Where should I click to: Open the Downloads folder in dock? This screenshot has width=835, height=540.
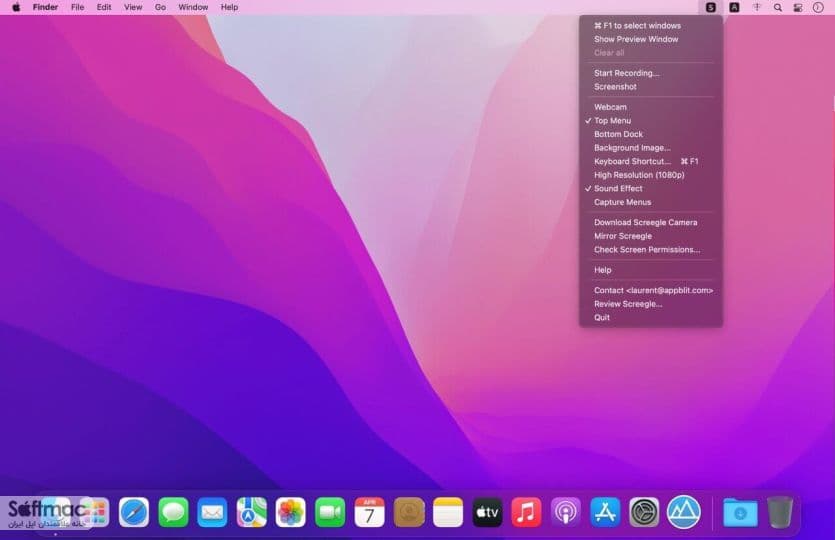click(740, 512)
